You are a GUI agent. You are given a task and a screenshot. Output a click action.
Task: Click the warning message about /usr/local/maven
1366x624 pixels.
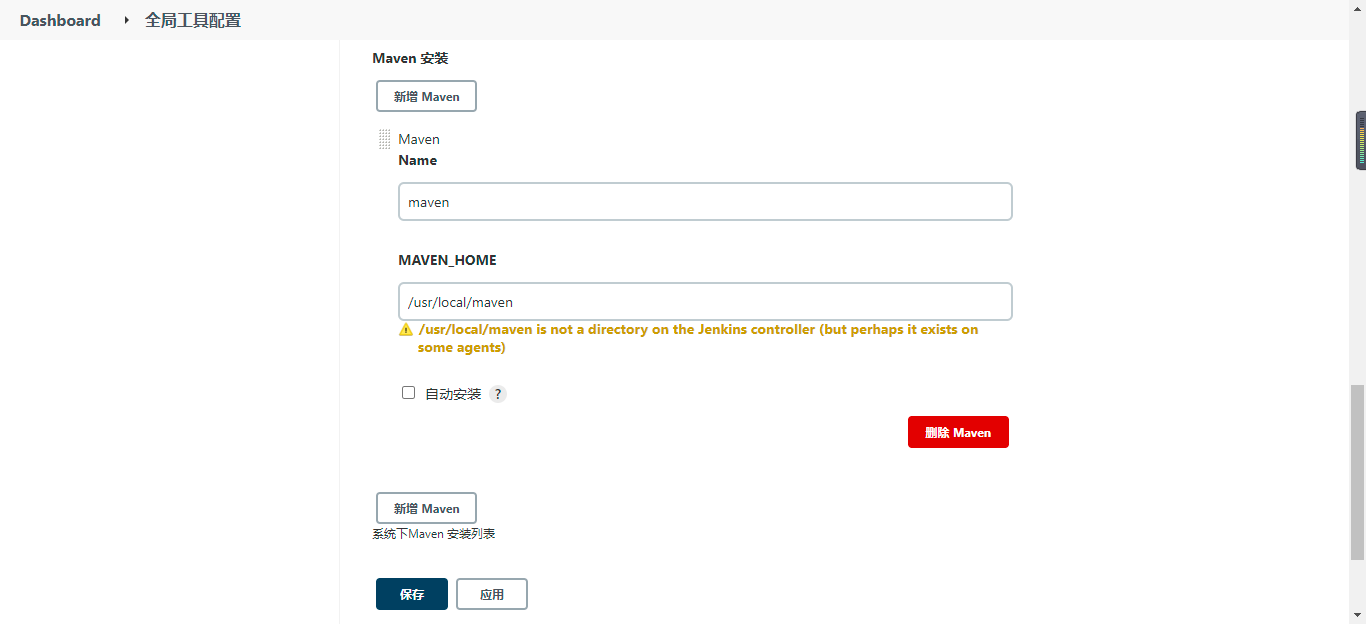[x=697, y=338]
